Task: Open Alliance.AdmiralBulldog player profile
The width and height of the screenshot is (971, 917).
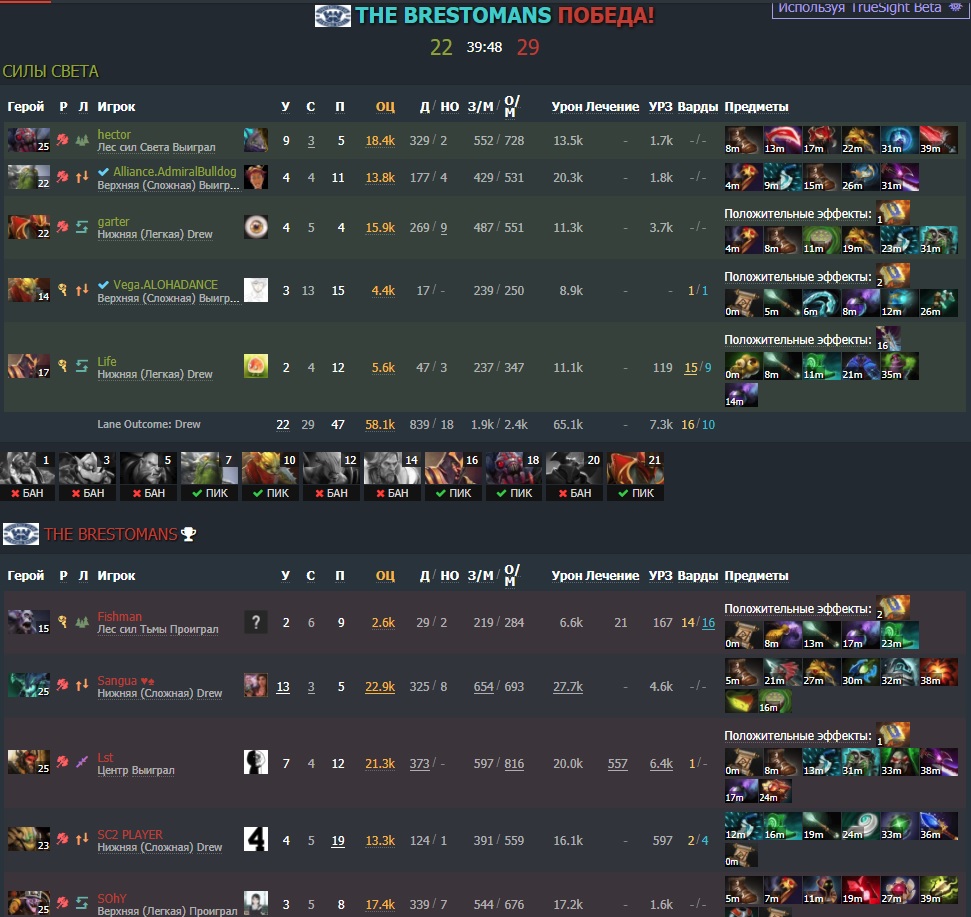Action: pos(175,172)
